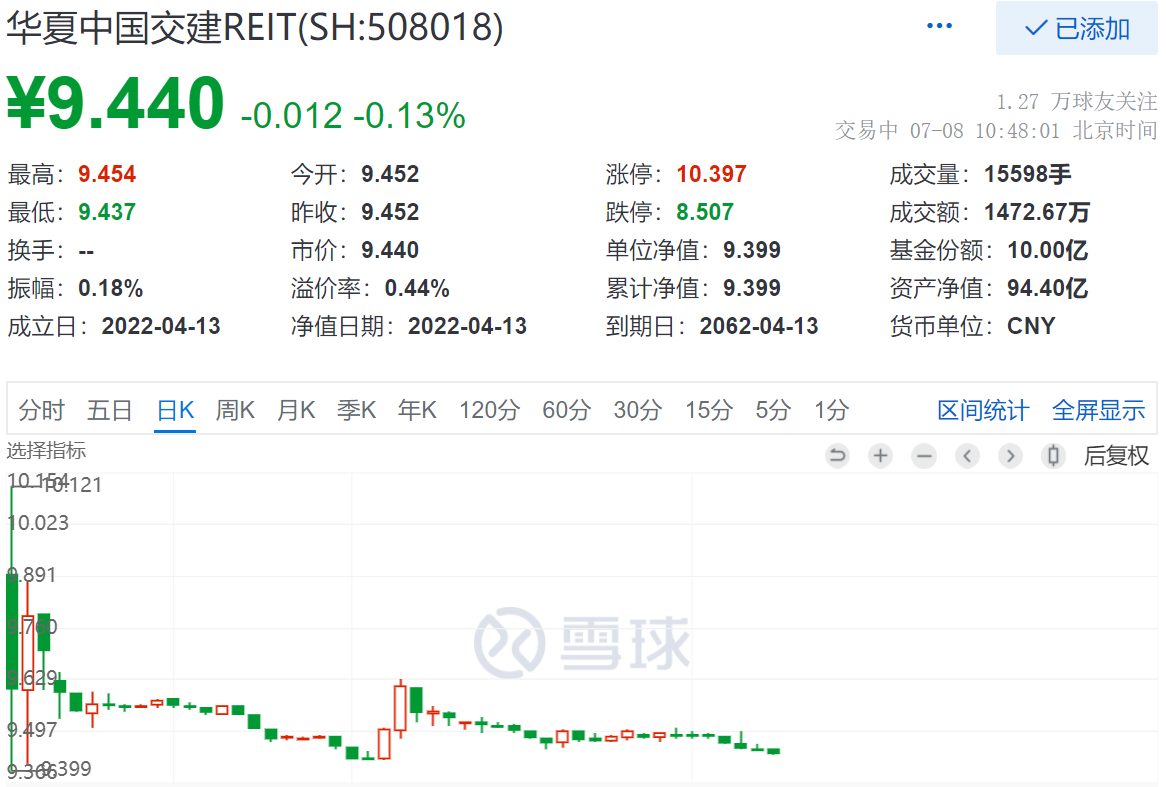
Task: Click the 已添加 watchlist button
Action: pyautogui.click(x=1076, y=28)
